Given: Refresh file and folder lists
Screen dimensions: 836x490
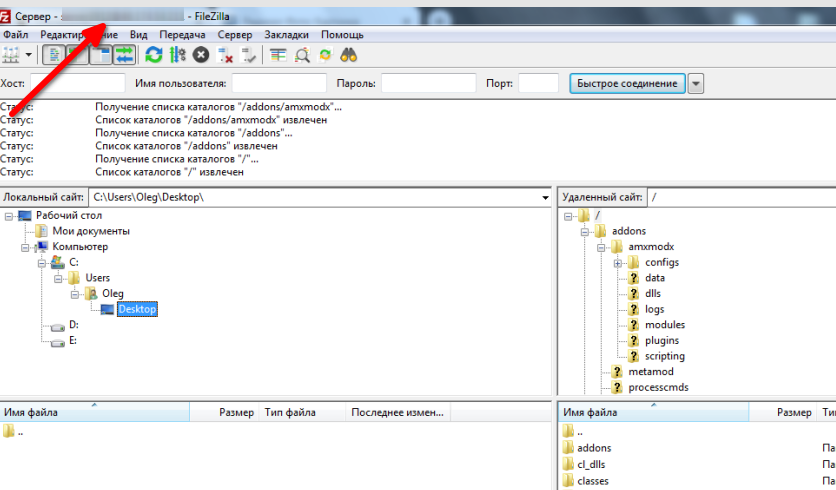Looking at the screenshot, I should pyautogui.click(x=154, y=55).
